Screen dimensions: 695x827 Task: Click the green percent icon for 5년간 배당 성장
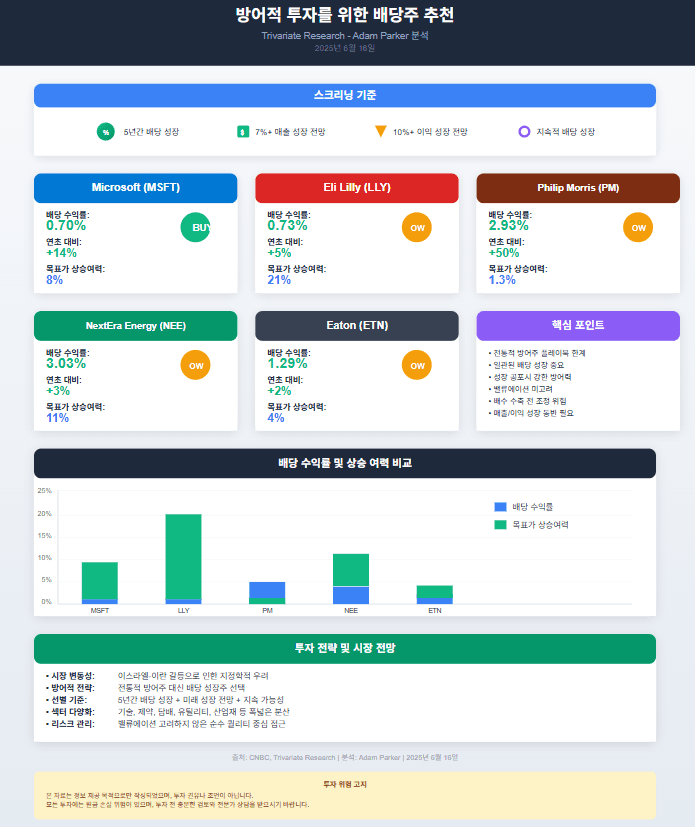(x=106, y=132)
